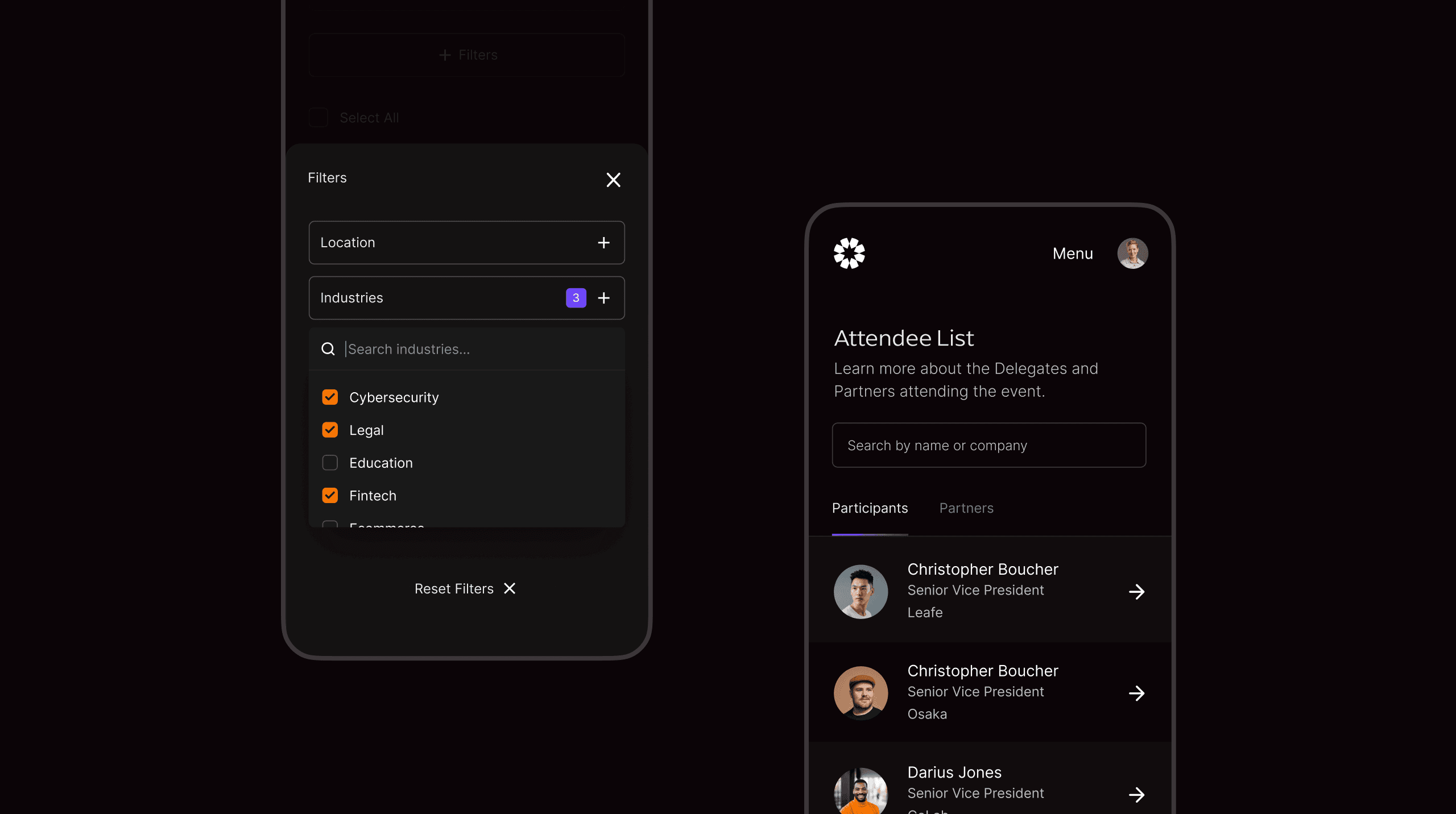Uncheck the Fintech checkbox
This screenshot has width=1456, height=814.
coord(330,496)
